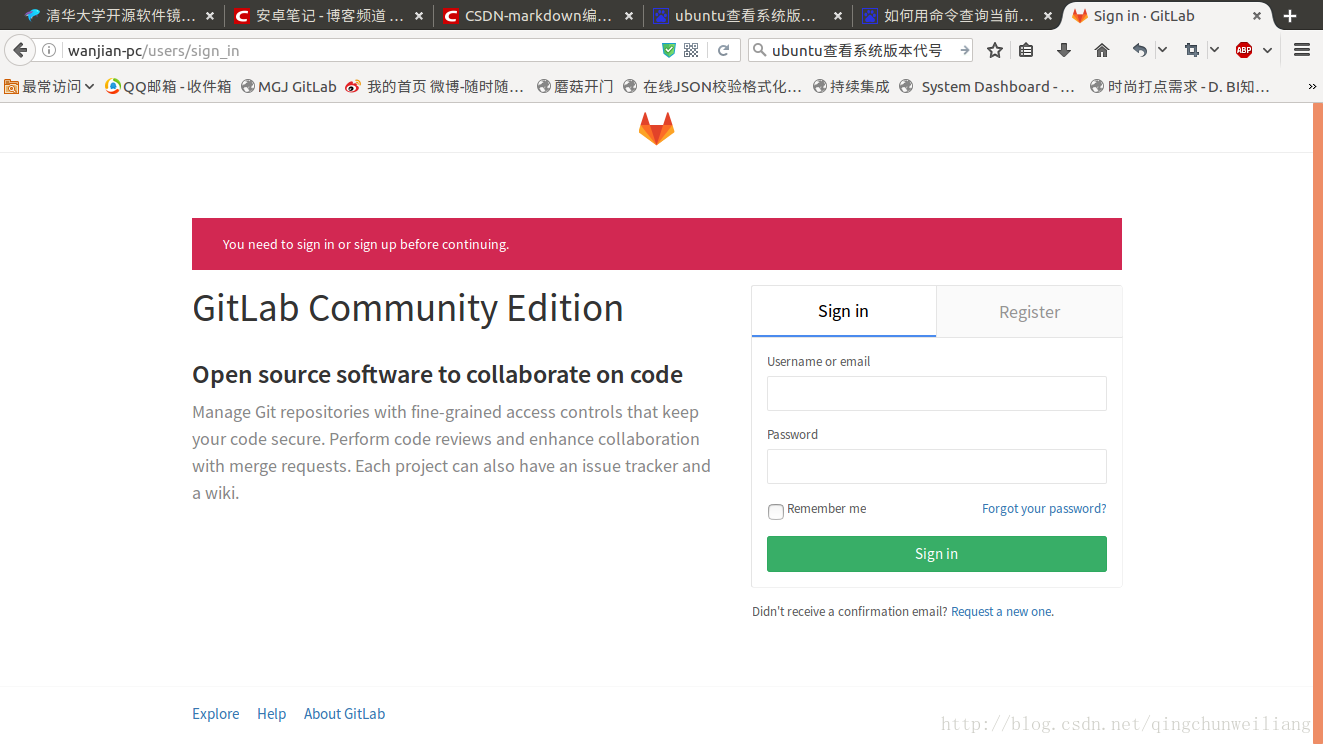Image resolution: width=1323 pixels, height=744 pixels.
Task: Click the undo arrow toolbar icon
Action: pyautogui.click(x=1140, y=50)
